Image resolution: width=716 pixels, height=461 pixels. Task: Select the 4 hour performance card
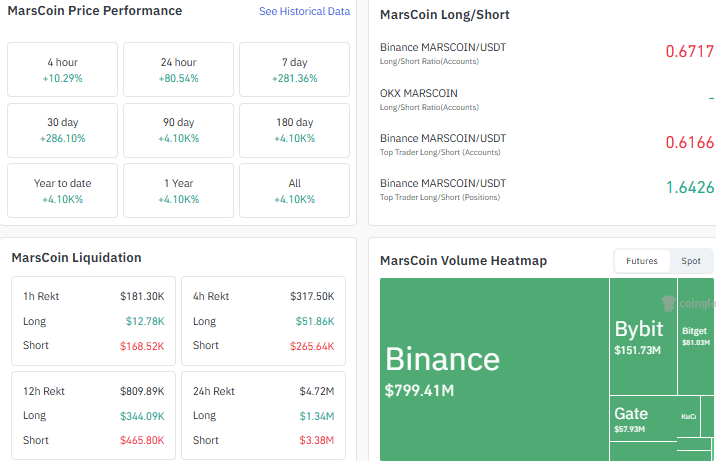point(63,69)
